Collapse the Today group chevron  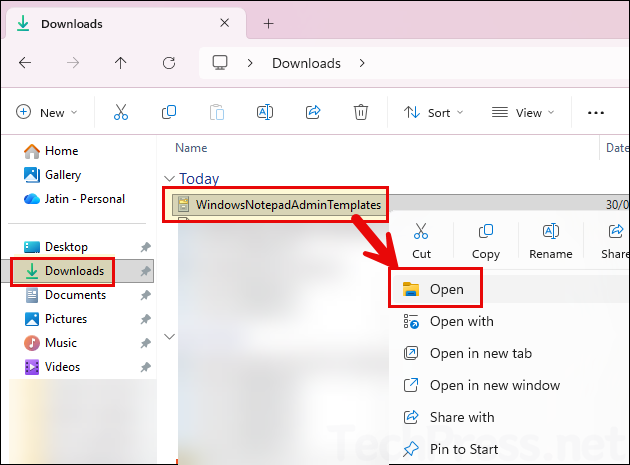(x=168, y=180)
